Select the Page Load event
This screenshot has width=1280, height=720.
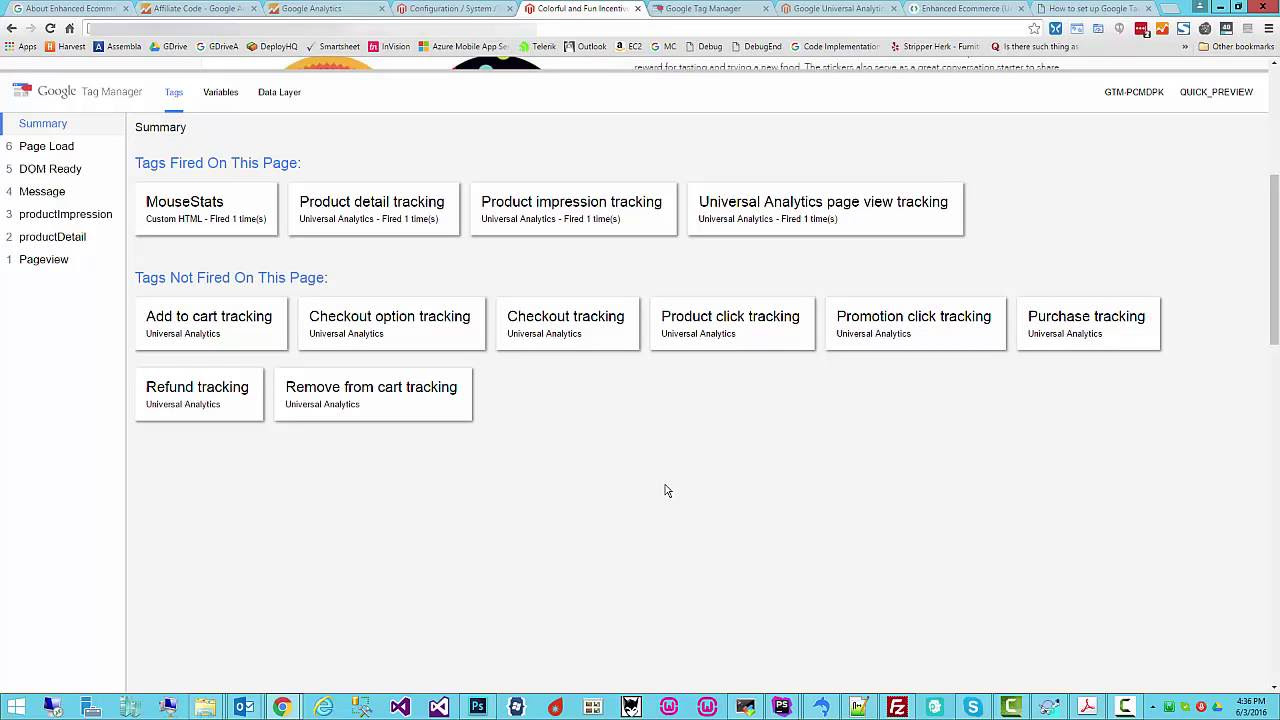46,146
